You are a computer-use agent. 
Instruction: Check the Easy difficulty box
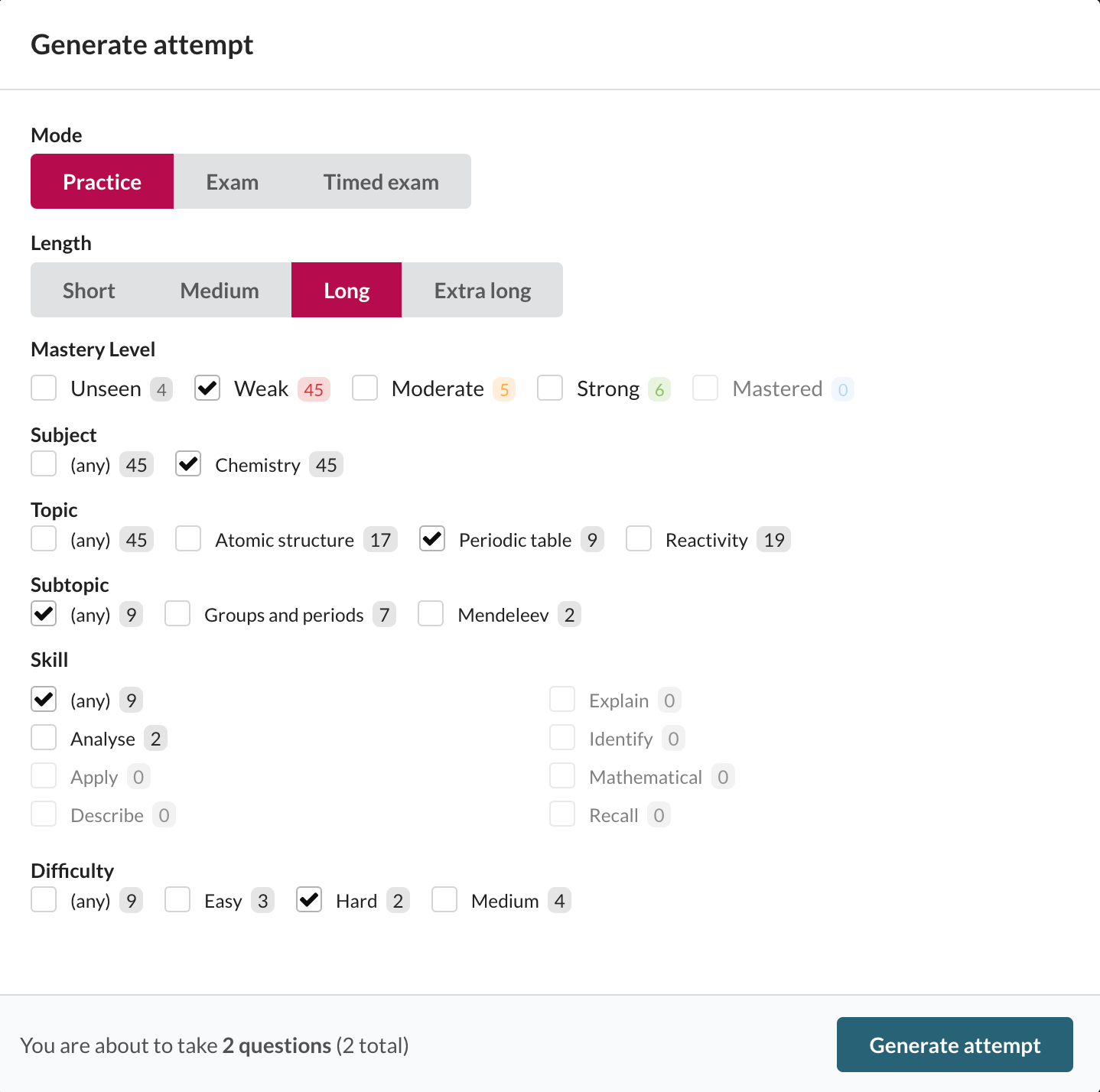(x=177, y=900)
